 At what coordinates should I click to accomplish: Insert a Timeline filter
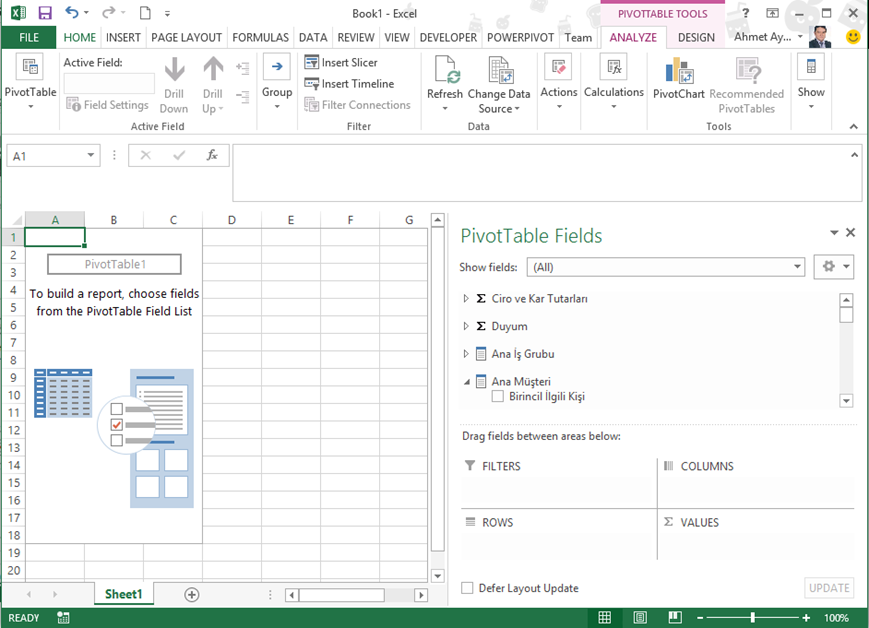click(x=349, y=84)
